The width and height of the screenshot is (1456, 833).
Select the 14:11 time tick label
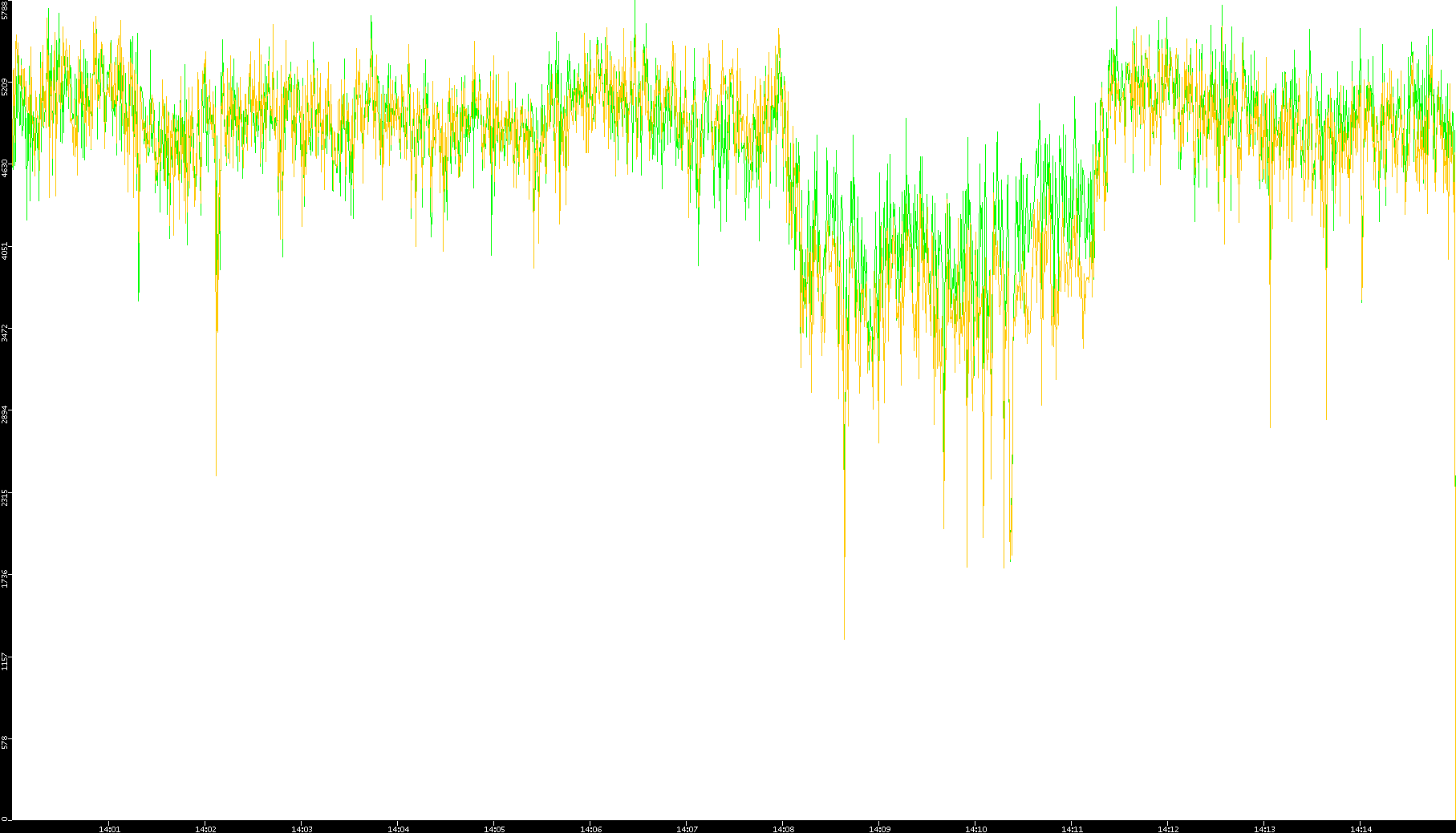coord(1072,829)
